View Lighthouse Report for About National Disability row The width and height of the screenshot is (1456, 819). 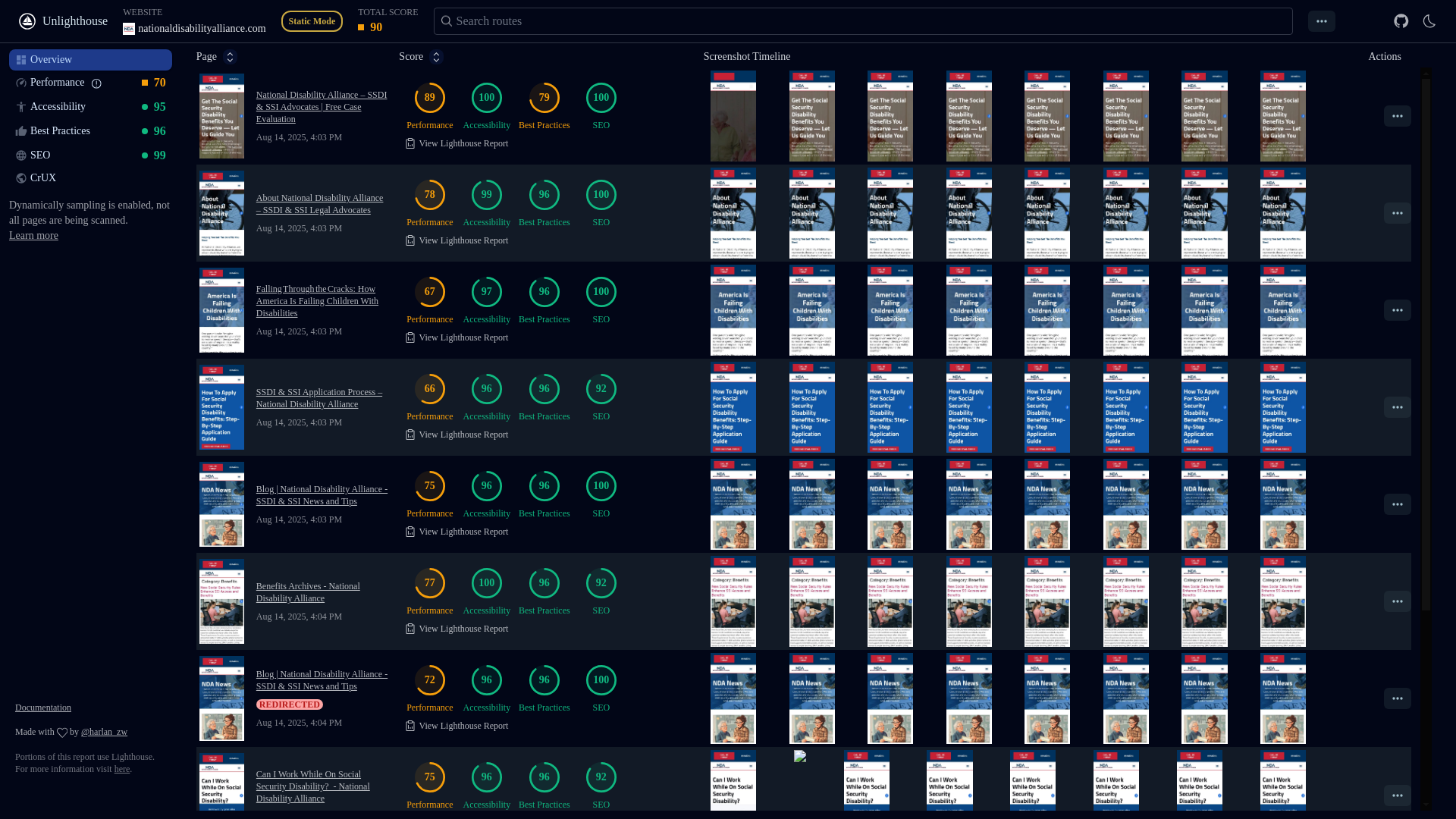point(457,240)
